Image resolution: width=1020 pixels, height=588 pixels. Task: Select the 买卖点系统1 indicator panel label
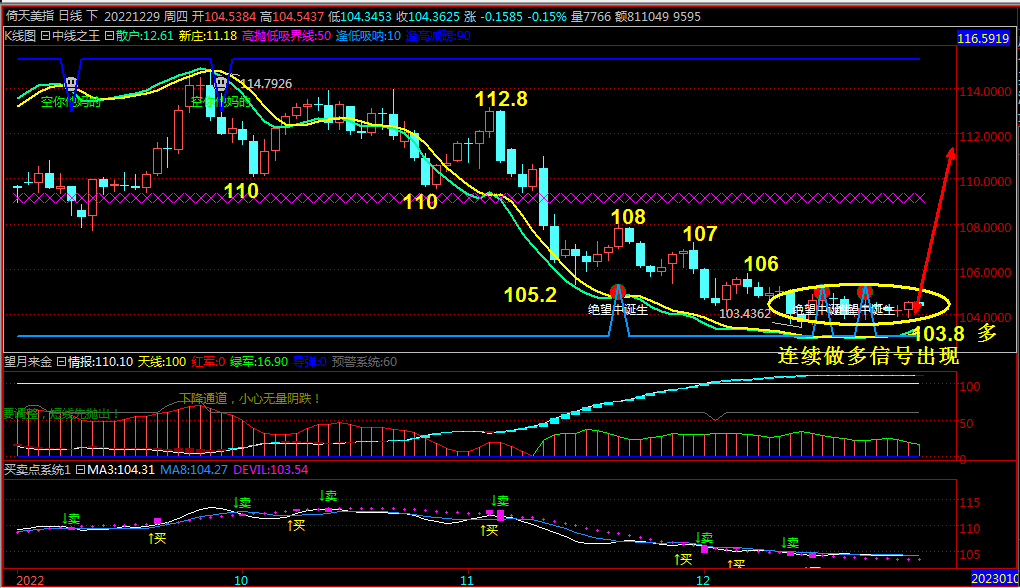pos(37,469)
